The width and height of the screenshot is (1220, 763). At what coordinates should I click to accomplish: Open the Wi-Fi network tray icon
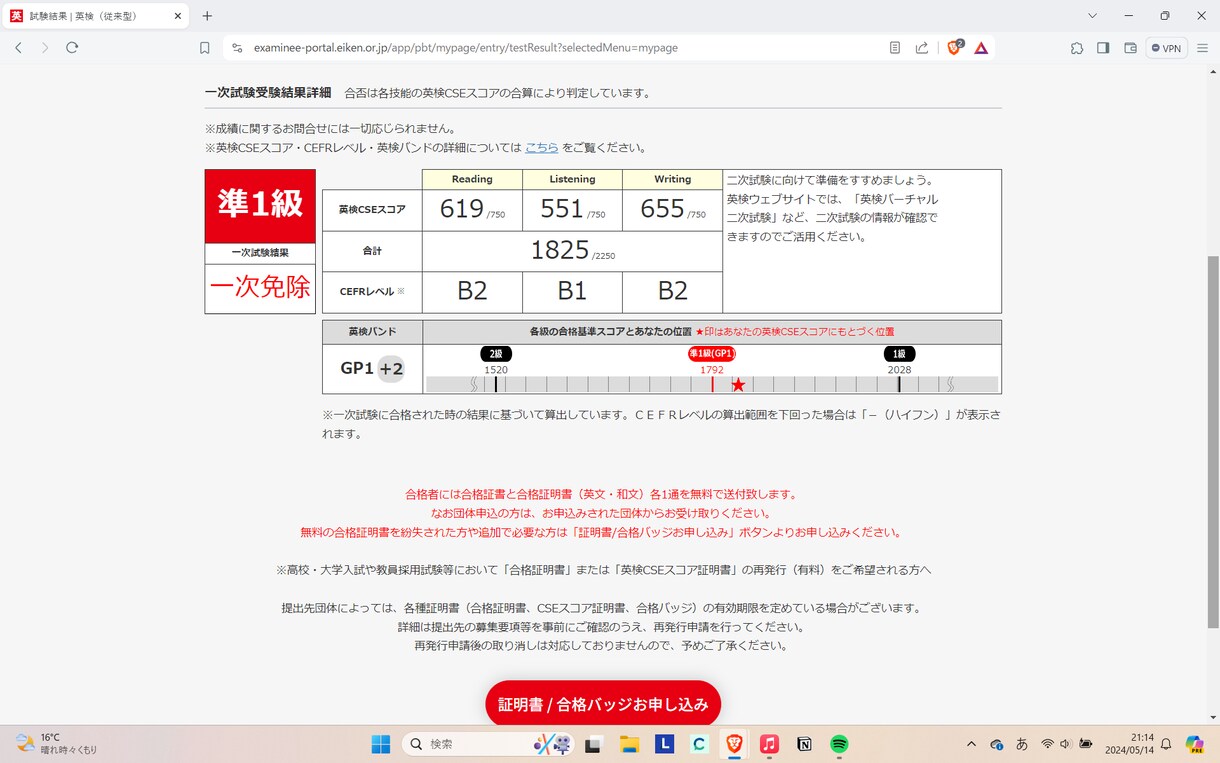coord(1047,744)
